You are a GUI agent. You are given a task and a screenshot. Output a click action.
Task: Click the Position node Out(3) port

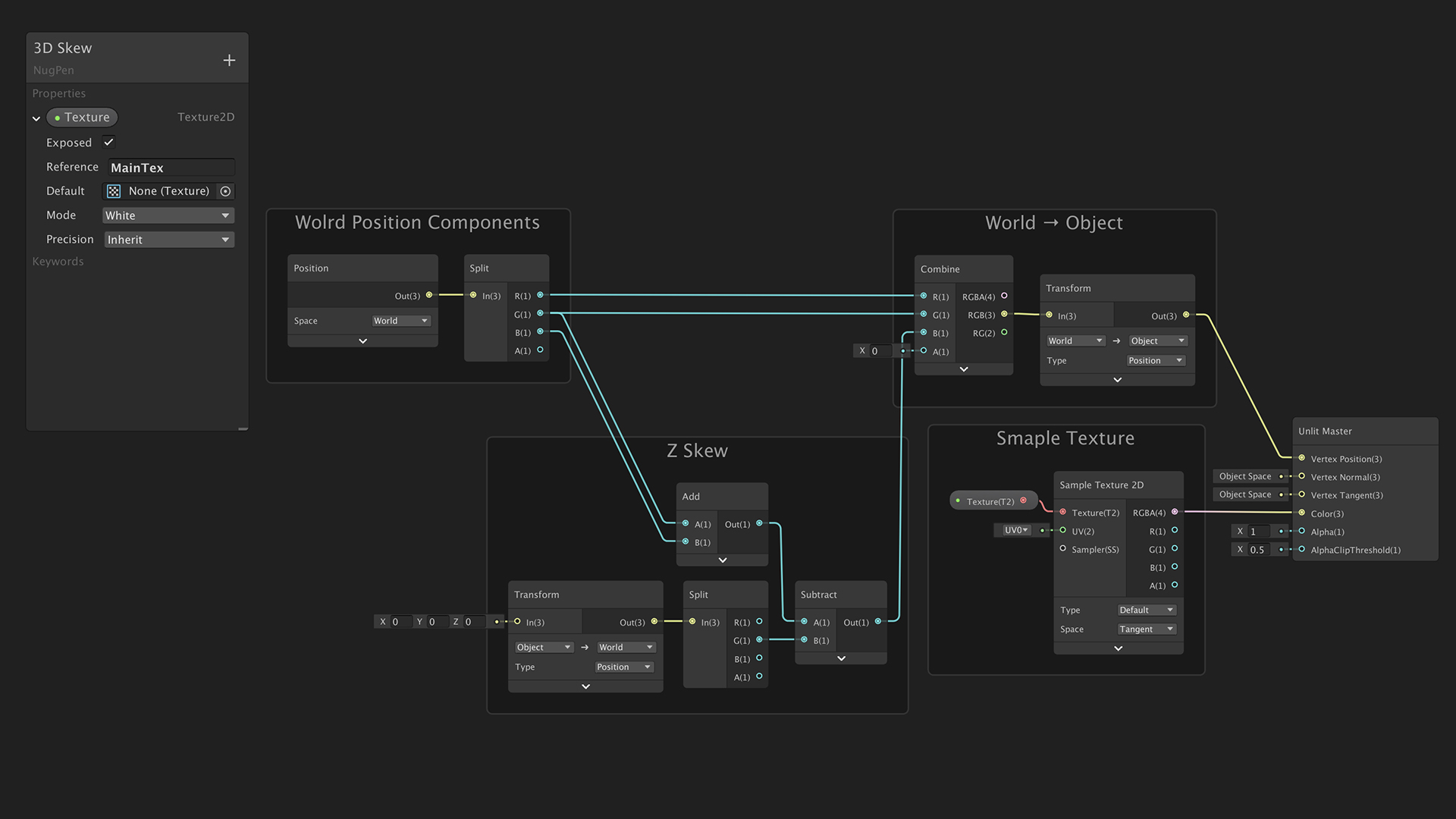(429, 295)
